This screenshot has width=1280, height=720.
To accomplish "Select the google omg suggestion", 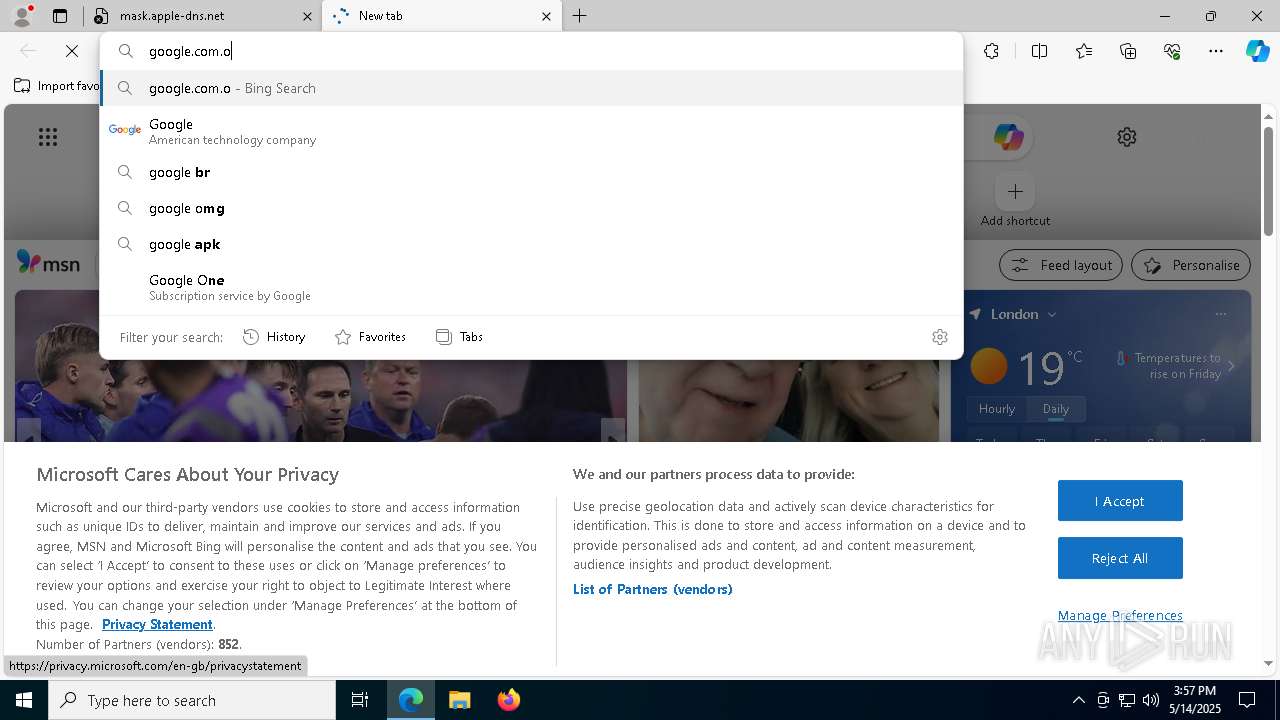I will tap(531, 208).
